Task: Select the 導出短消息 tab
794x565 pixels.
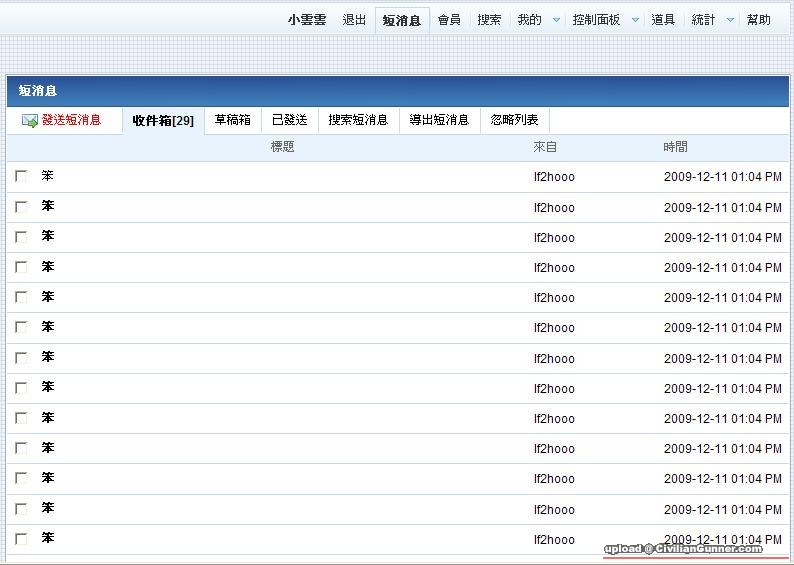Action: pos(439,120)
